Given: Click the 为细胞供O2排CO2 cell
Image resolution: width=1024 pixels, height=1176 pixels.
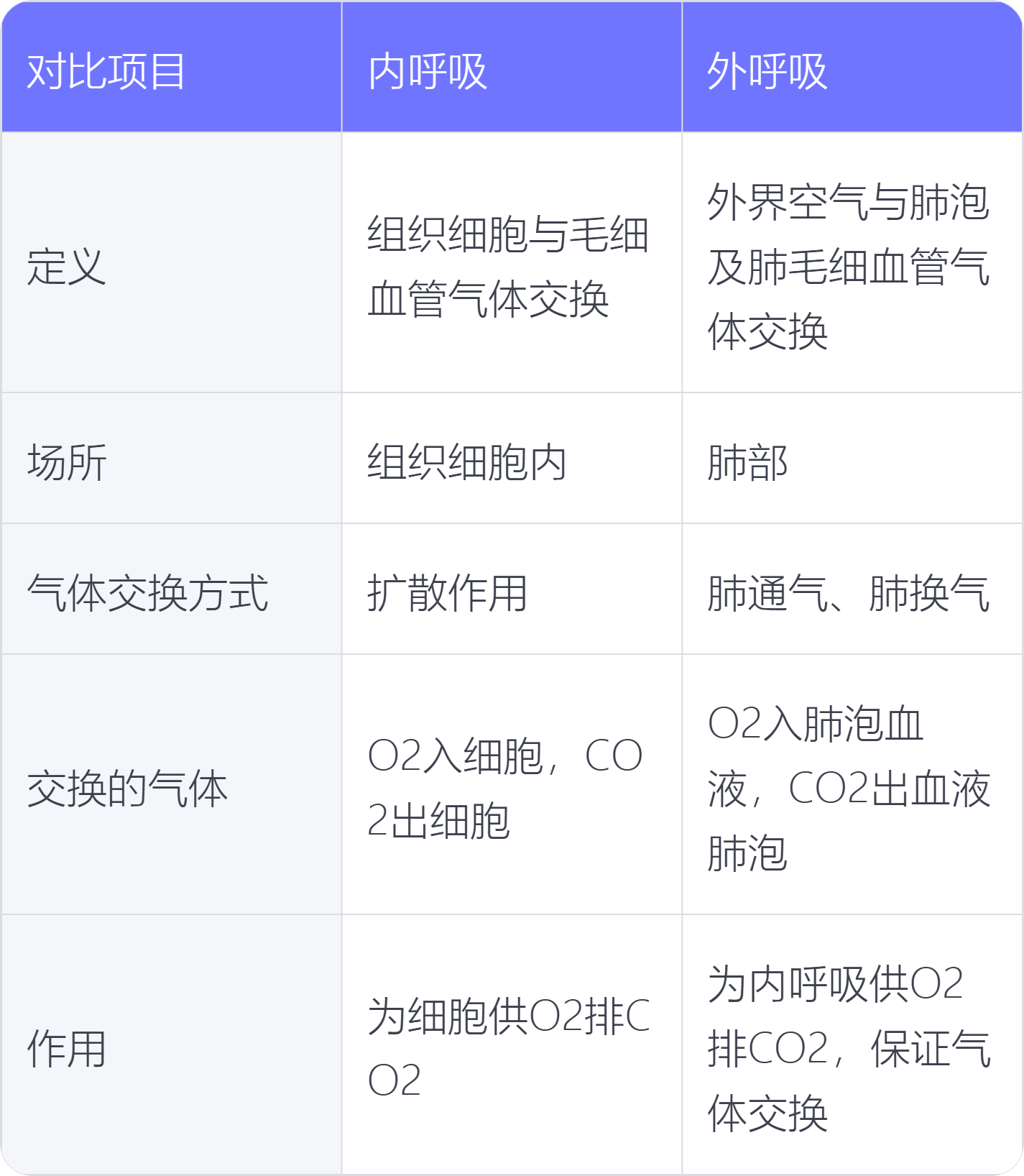Looking at the screenshot, I should 508,1049.
